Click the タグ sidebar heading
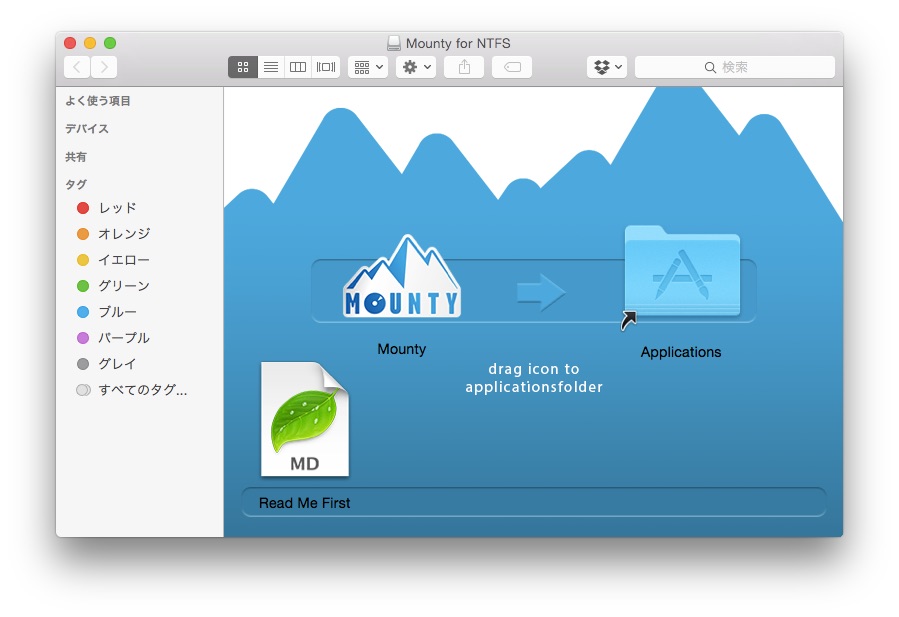Screen dimensions: 899x617 coord(76,184)
